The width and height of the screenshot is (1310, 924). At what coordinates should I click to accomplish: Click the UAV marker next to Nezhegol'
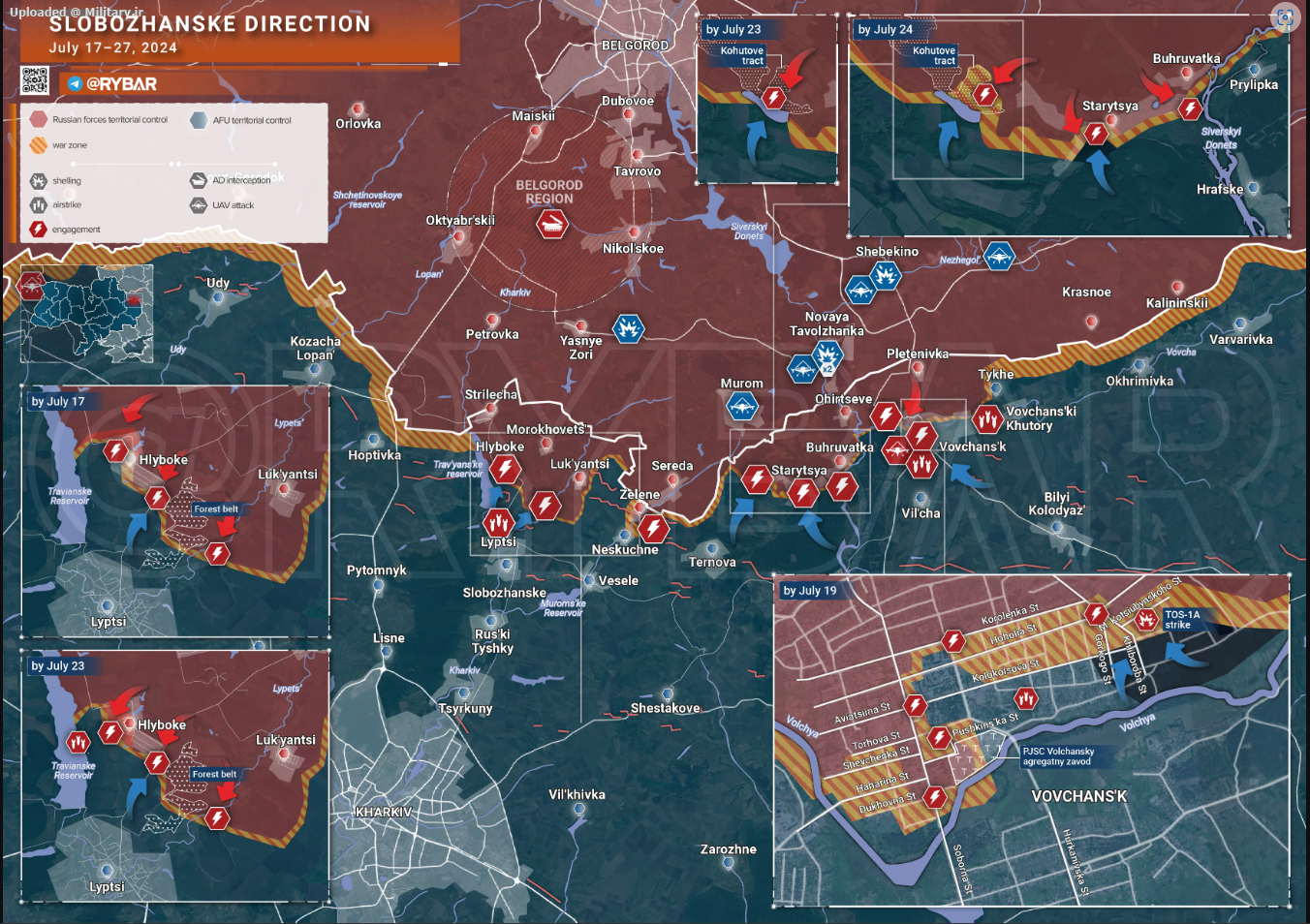pos(999,257)
